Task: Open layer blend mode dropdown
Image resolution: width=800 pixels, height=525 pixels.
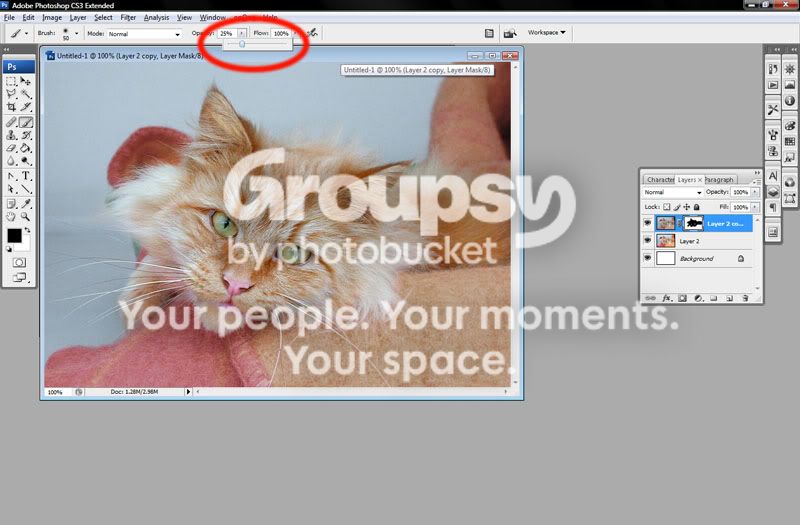Action: pyautogui.click(x=672, y=192)
